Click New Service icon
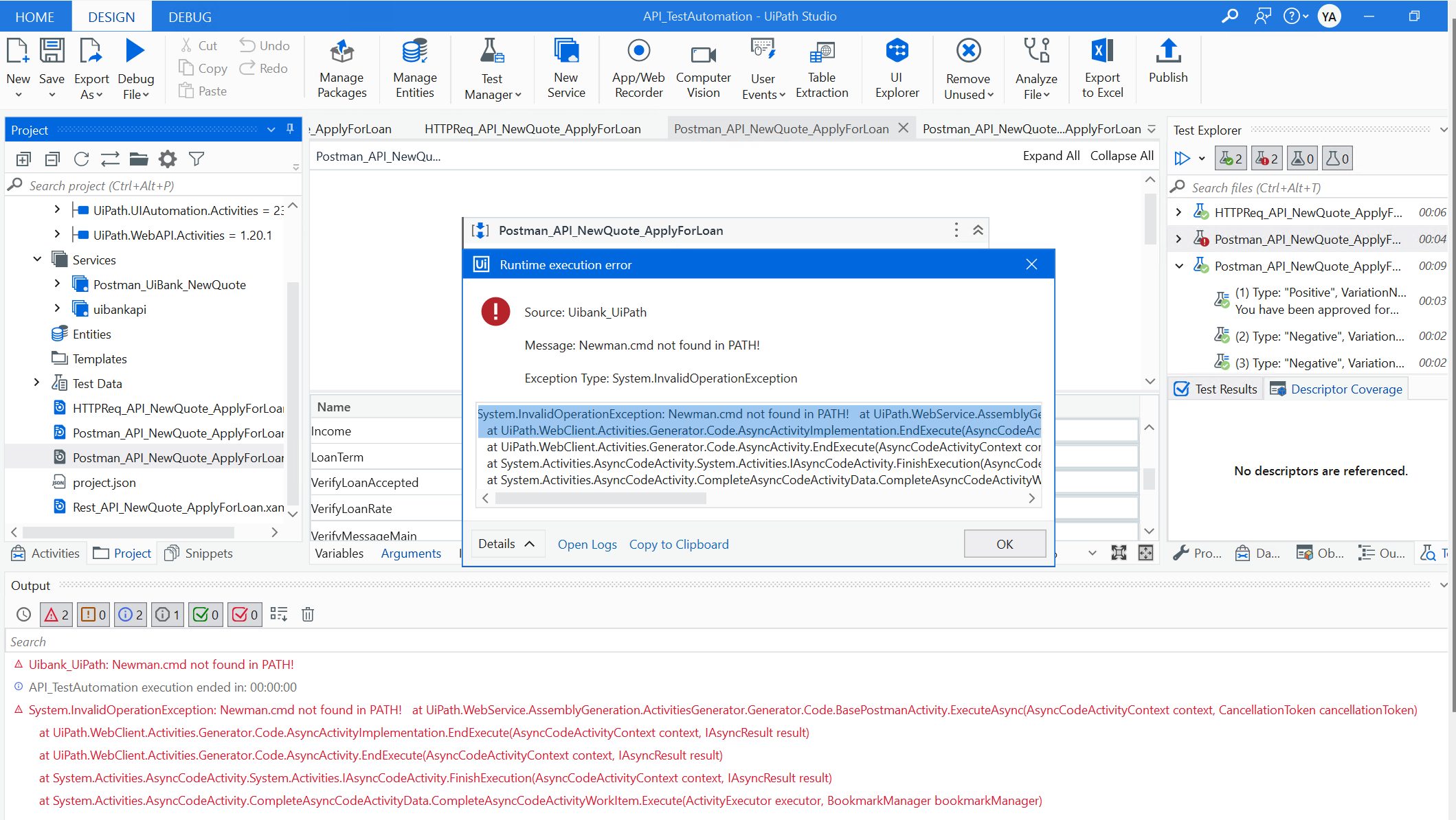Viewport: 1456px width, 820px height. coord(566,52)
